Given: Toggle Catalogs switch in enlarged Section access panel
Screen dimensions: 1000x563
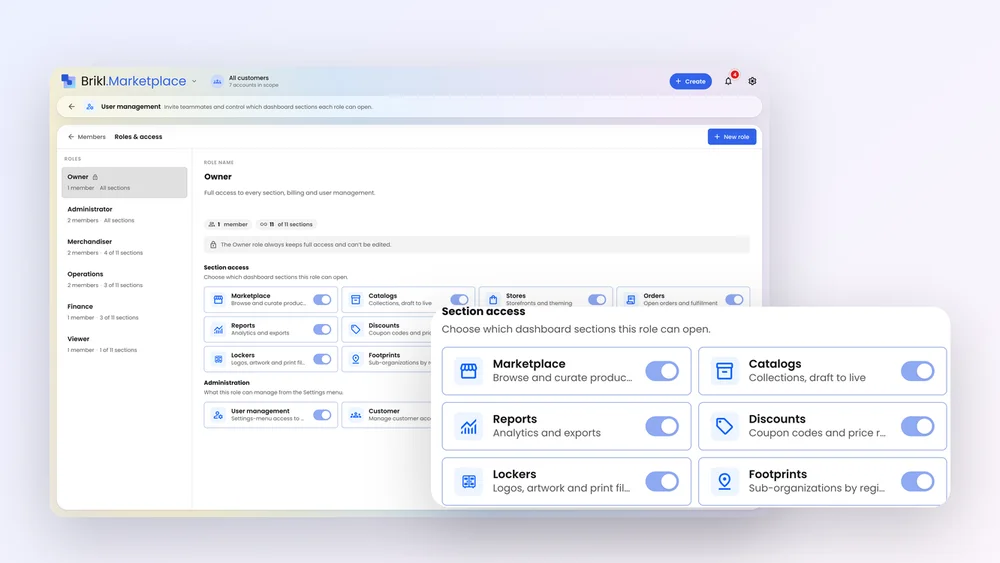Looking at the screenshot, I should click(918, 371).
